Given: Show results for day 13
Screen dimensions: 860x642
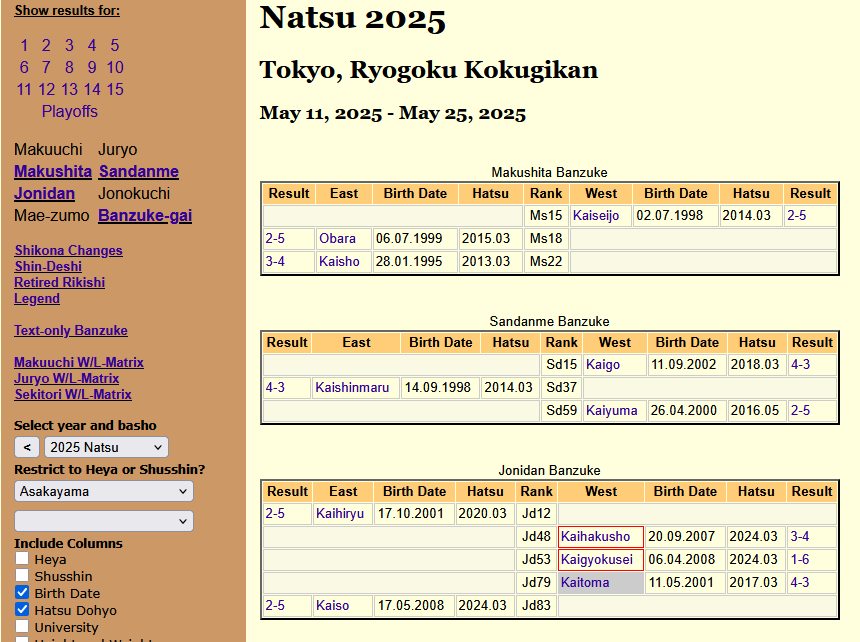Looking at the screenshot, I should click(69, 89).
